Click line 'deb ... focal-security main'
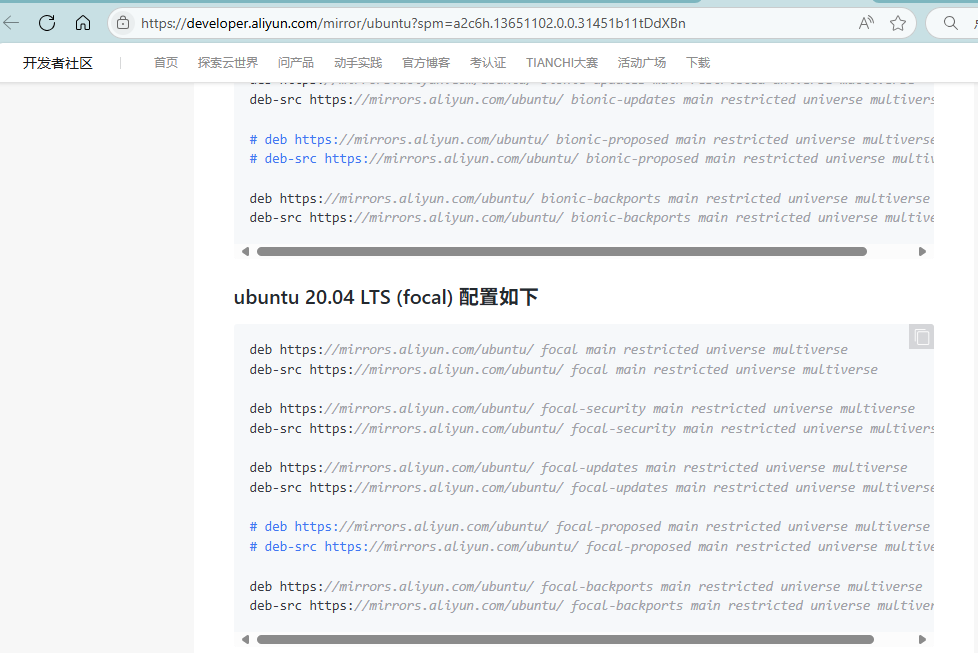This screenshot has height=653, width=978. 583,409
